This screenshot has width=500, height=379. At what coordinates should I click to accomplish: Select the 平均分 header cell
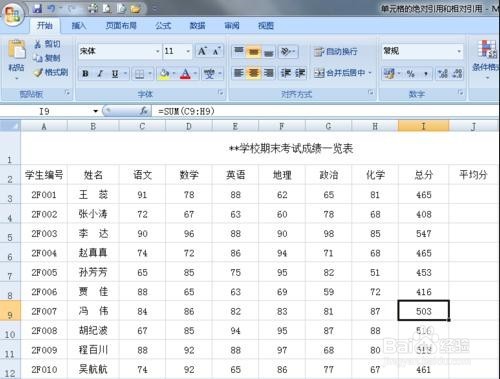click(473, 174)
